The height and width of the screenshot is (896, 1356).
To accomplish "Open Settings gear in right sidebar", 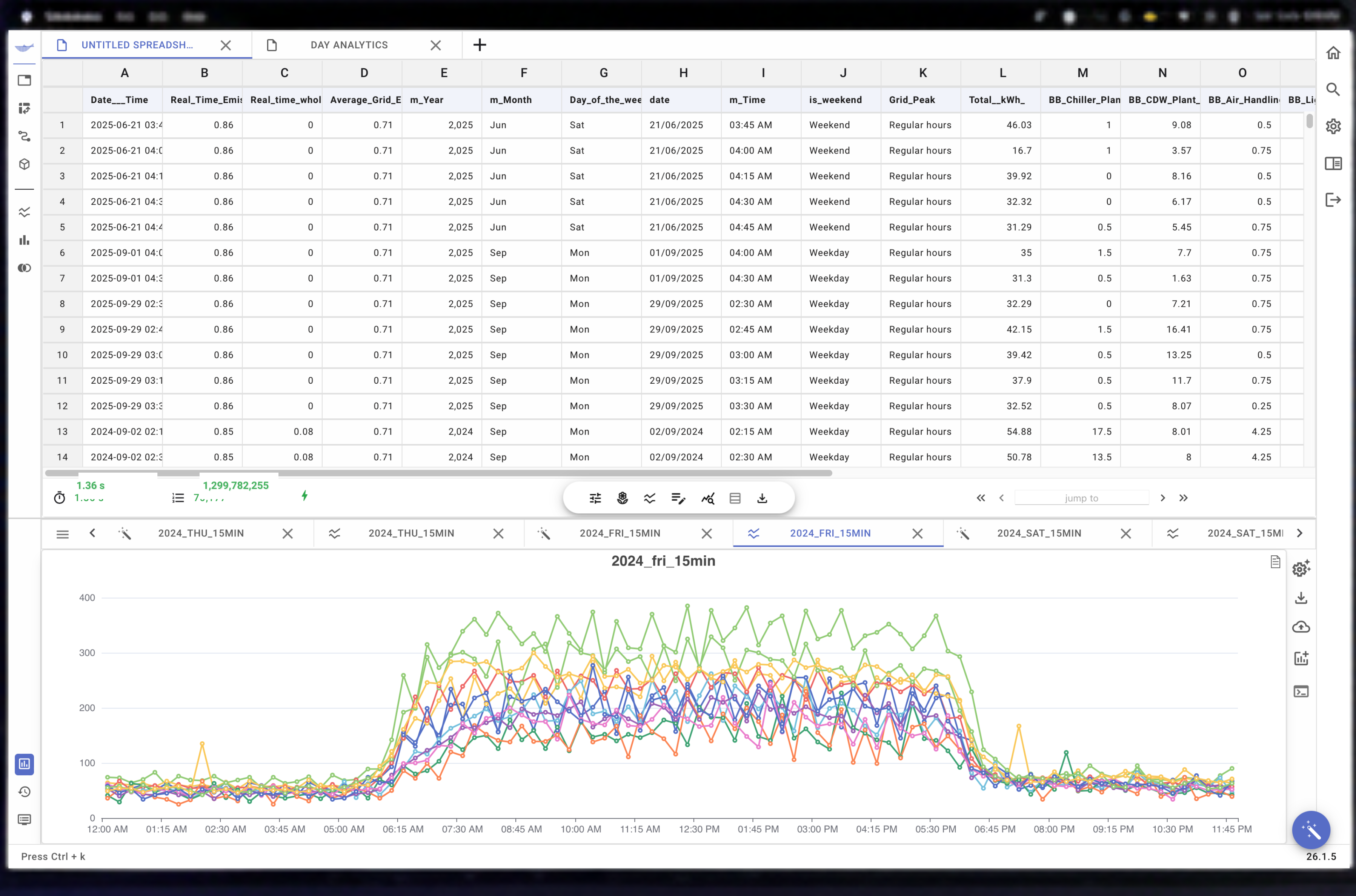I will click(x=1333, y=126).
